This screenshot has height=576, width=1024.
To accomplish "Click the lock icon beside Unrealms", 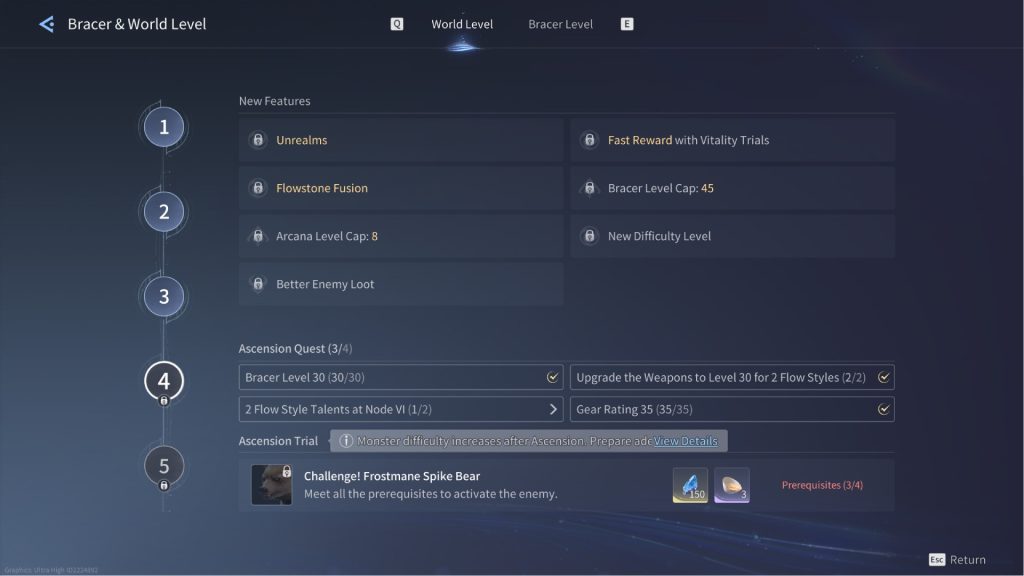I will [x=257, y=140].
